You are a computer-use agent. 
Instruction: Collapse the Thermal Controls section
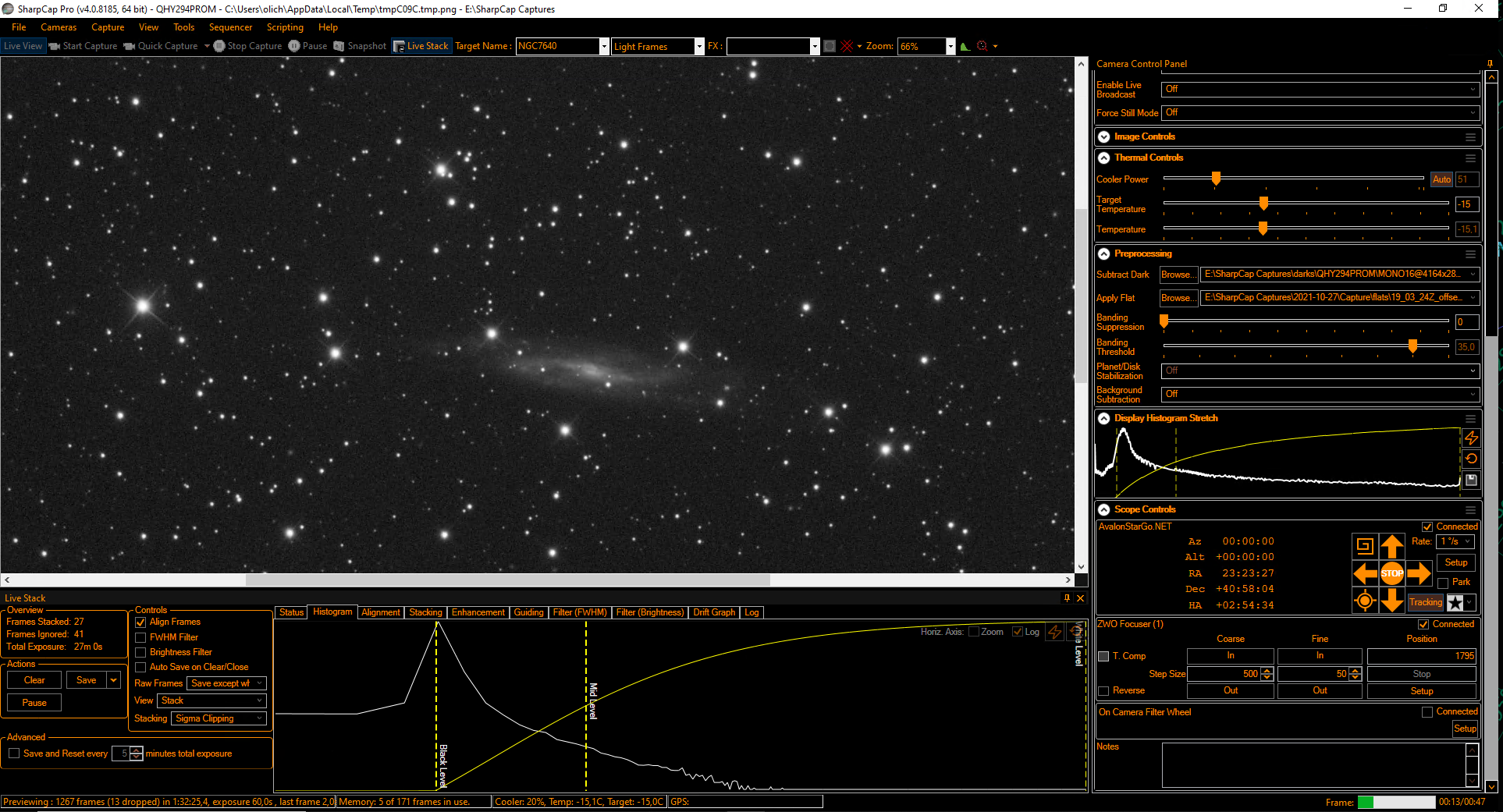pos(1104,158)
